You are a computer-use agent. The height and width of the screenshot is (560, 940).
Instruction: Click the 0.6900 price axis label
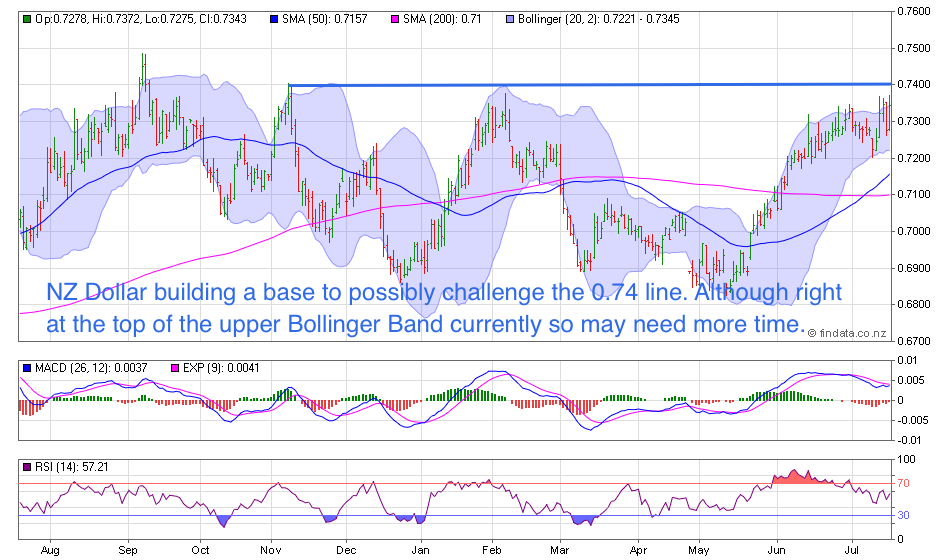click(914, 269)
